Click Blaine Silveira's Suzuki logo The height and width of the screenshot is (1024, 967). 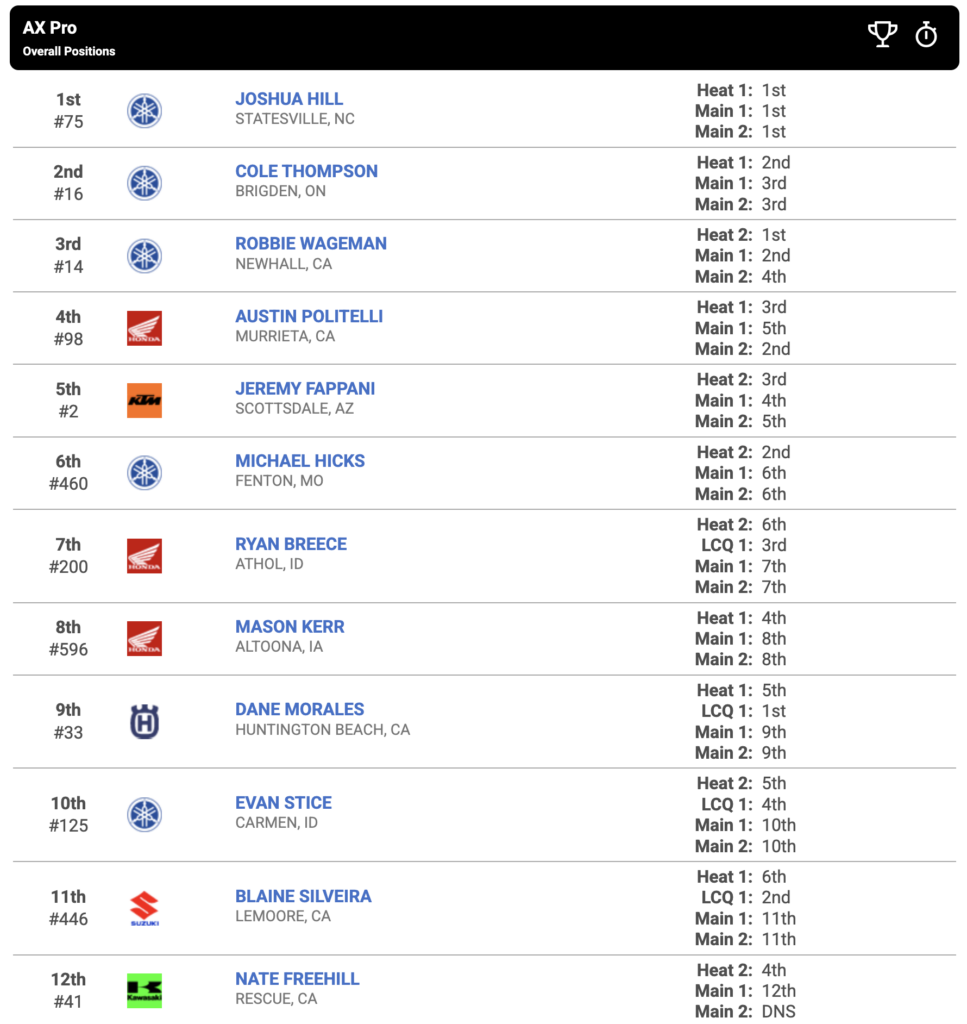click(x=144, y=908)
